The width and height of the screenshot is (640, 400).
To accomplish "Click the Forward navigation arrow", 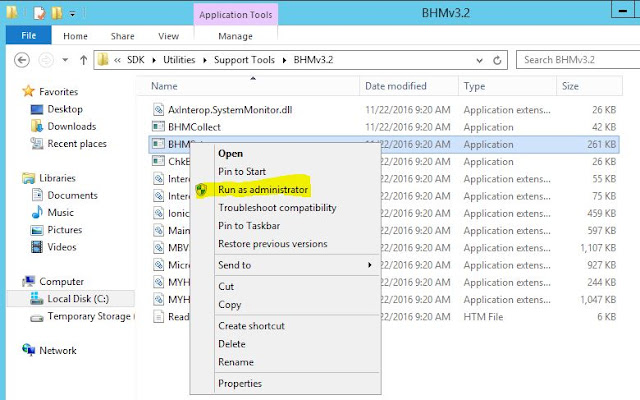I will tap(46, 60).
